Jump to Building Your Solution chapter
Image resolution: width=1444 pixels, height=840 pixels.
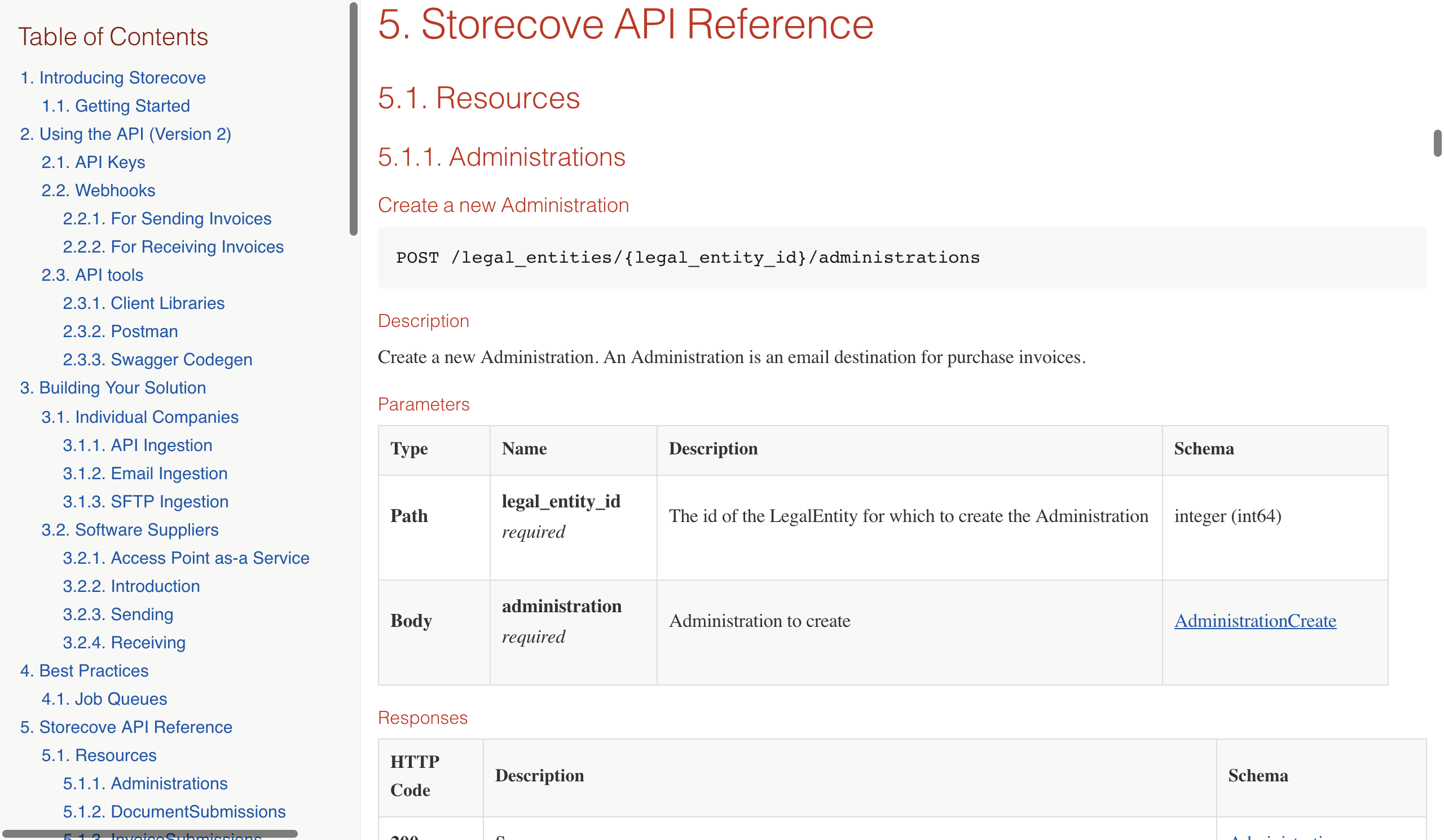pos(113,388)
